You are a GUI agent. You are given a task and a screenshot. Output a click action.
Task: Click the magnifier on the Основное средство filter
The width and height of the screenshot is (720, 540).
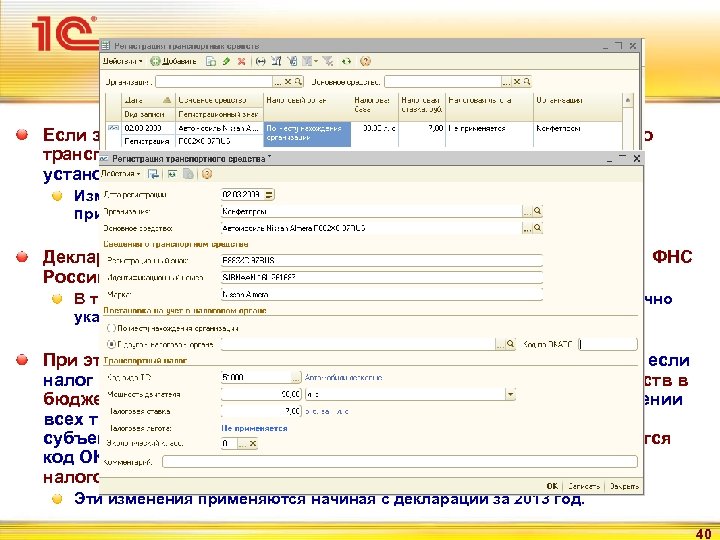point(527,82)
